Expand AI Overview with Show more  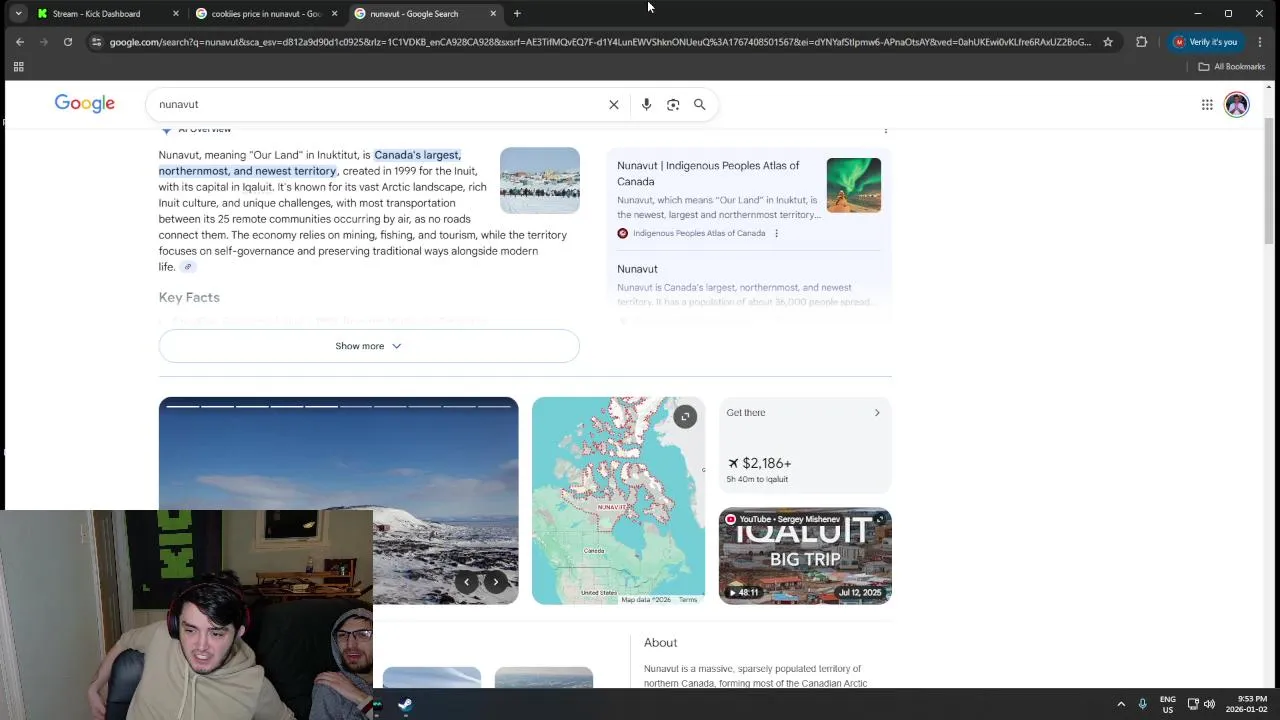(368, 346)
